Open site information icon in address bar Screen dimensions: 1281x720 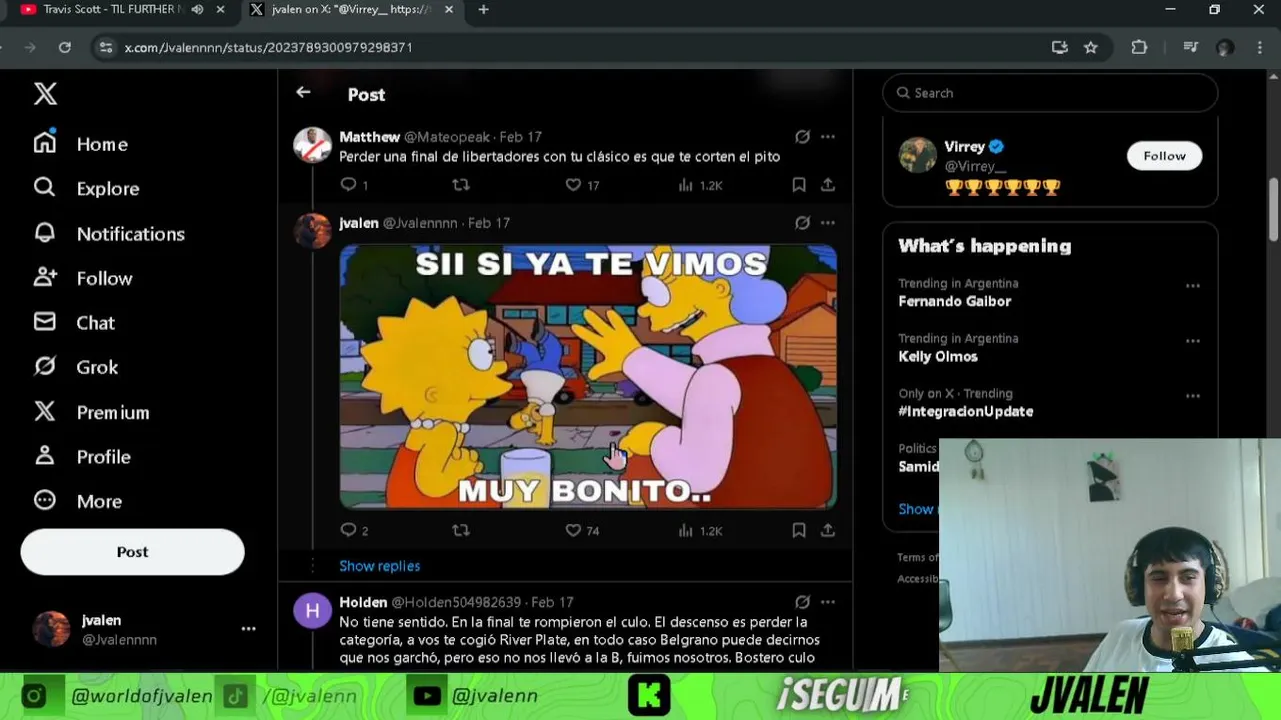pos(105,47)
